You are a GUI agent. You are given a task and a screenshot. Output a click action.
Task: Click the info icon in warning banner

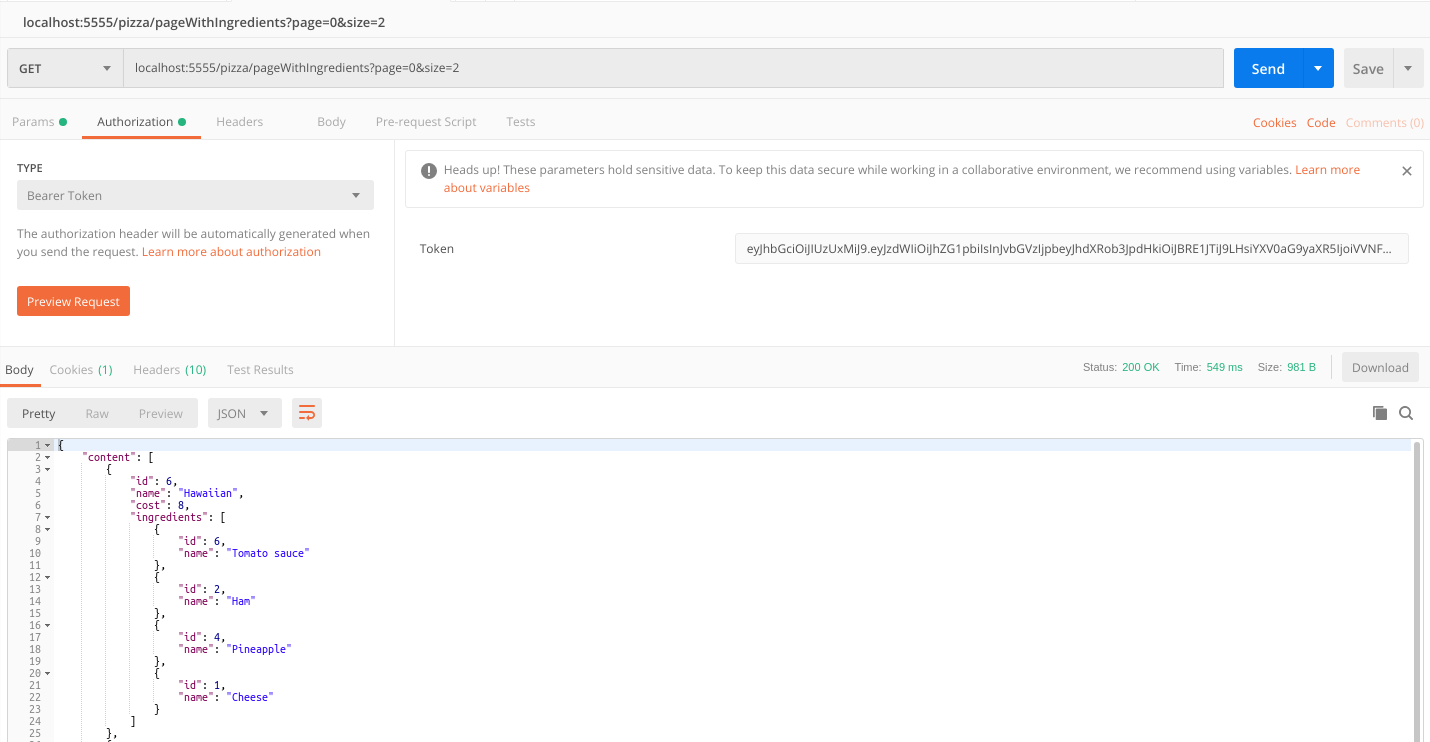coord(428,171)
